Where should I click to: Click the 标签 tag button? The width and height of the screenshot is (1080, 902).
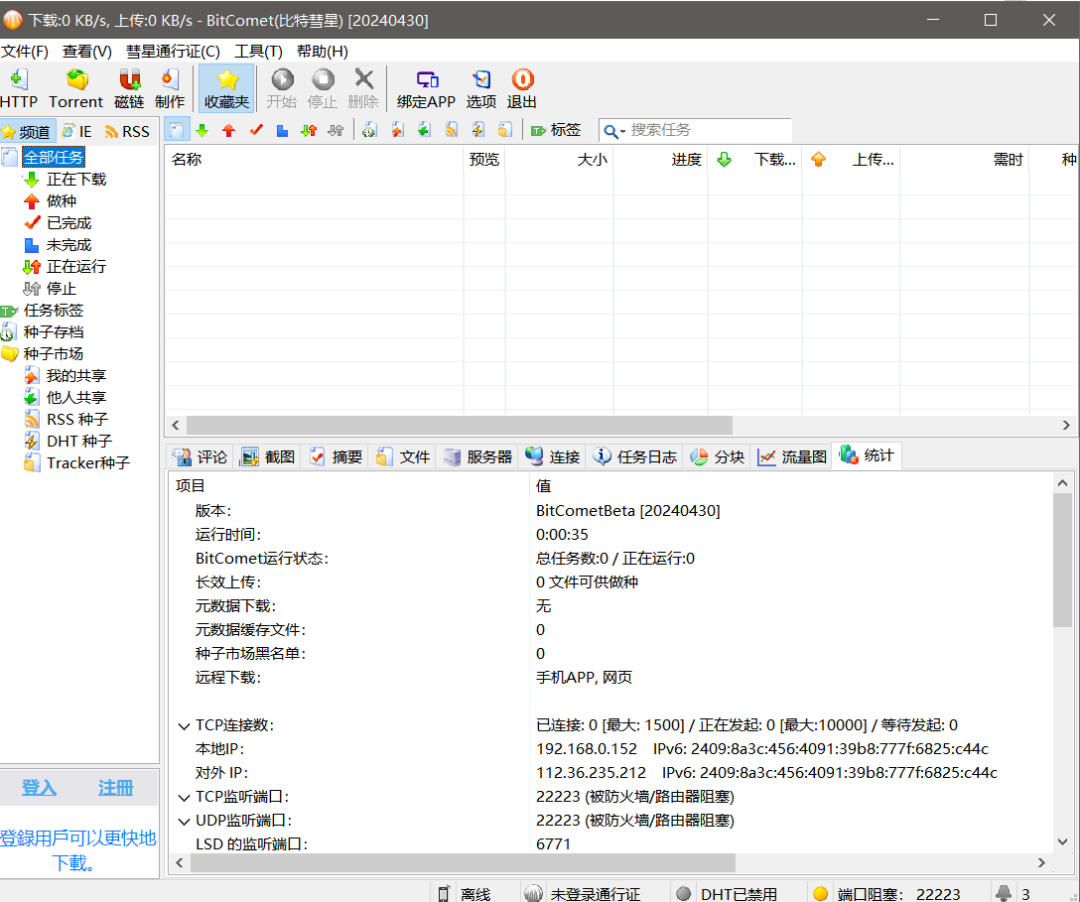[556, 130]
